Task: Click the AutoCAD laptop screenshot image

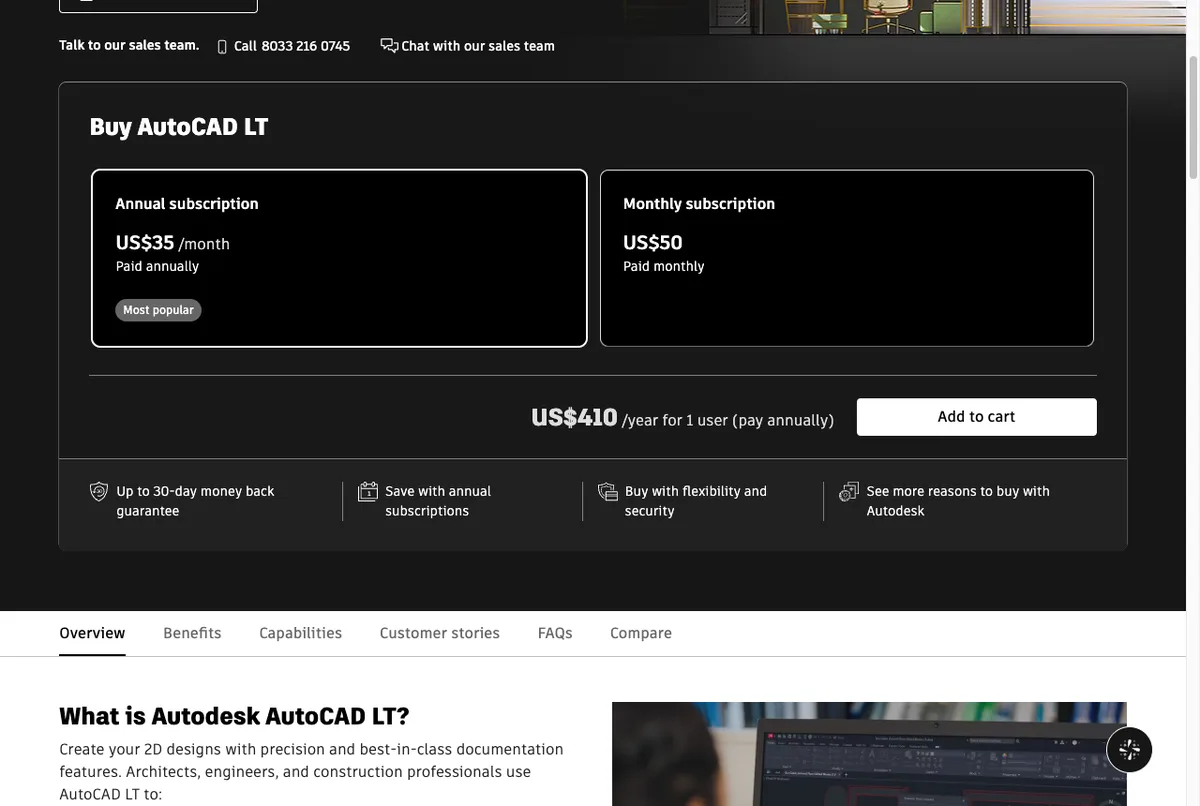Action: (869, 754)
